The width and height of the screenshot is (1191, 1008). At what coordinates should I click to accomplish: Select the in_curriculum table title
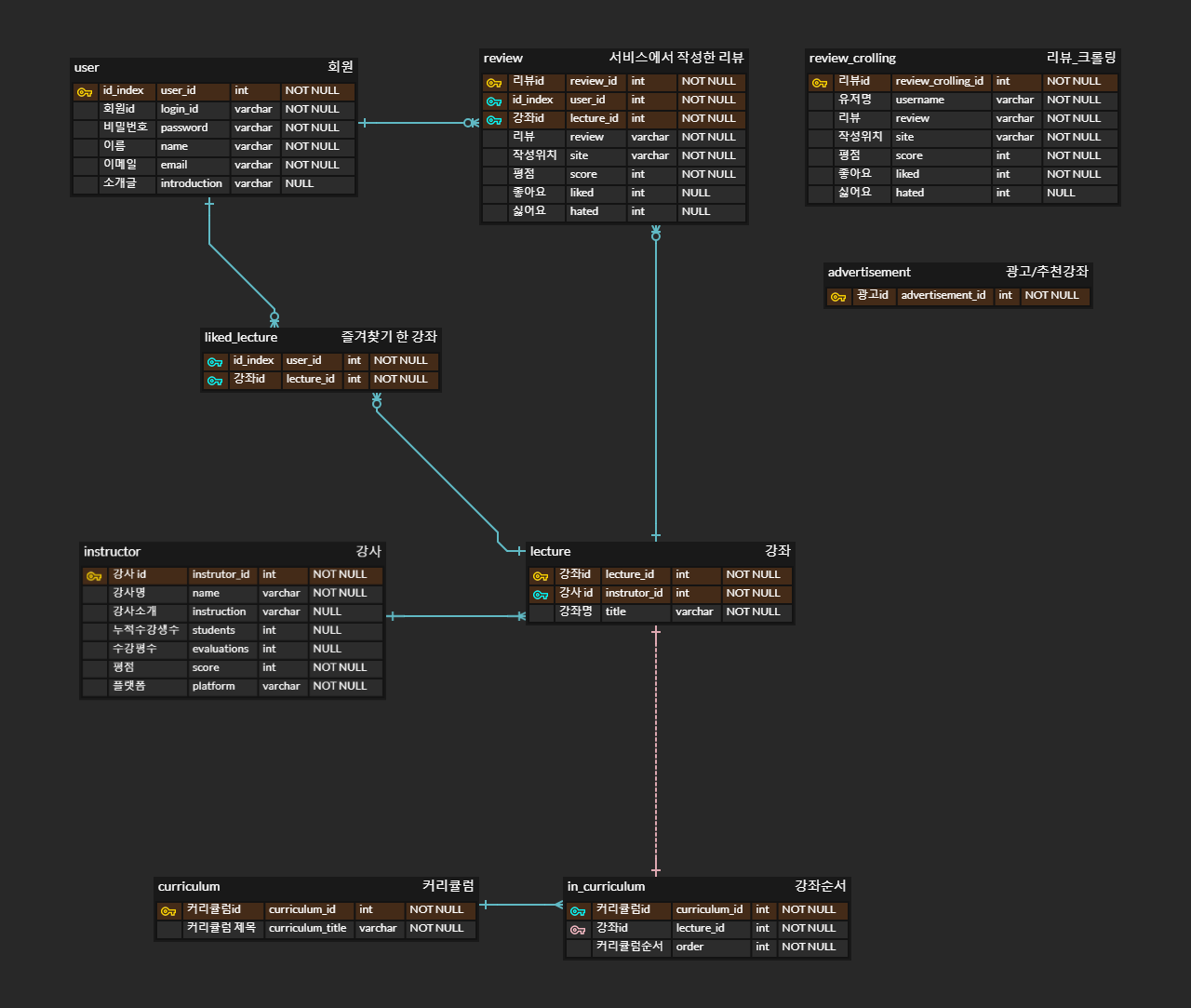pyautogui.click(x=606, y=887)
